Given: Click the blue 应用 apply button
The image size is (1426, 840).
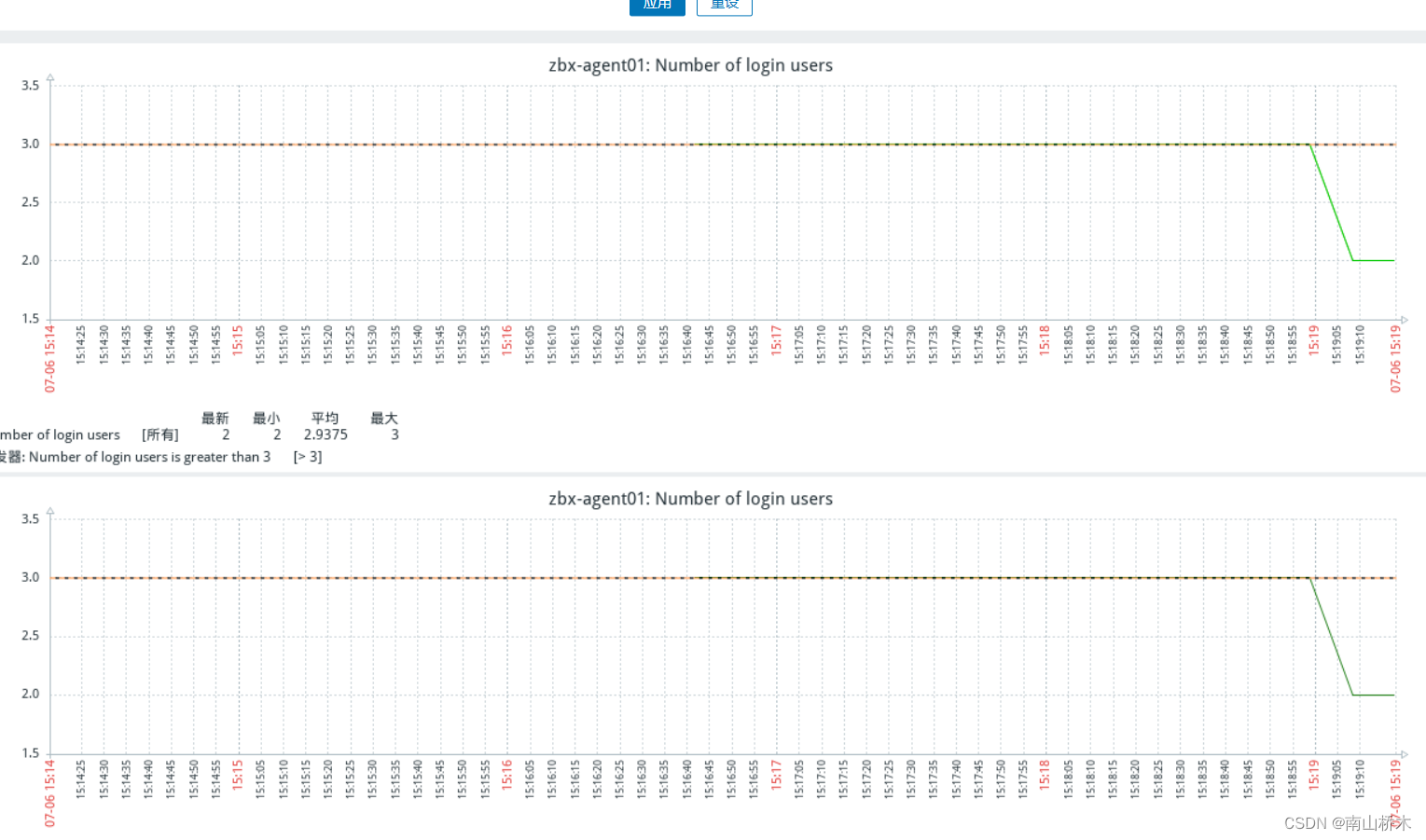Looking at the screenshot, I should pos(658,6).
